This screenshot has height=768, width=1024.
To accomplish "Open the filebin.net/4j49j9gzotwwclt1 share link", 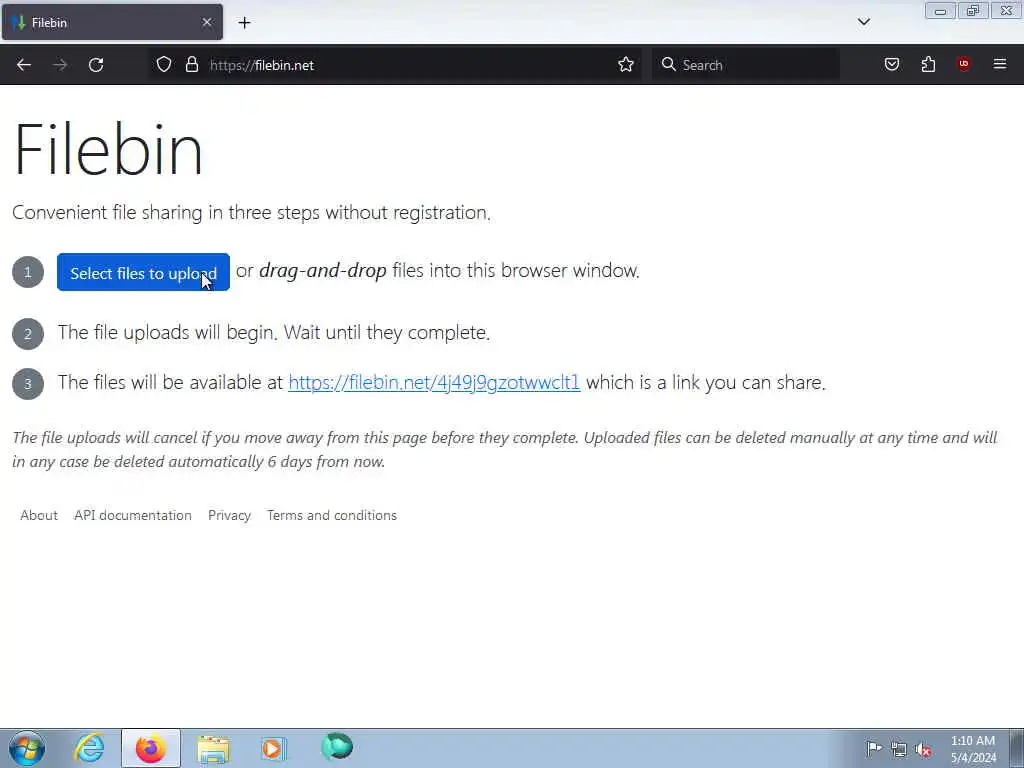I will click(434, 382).
